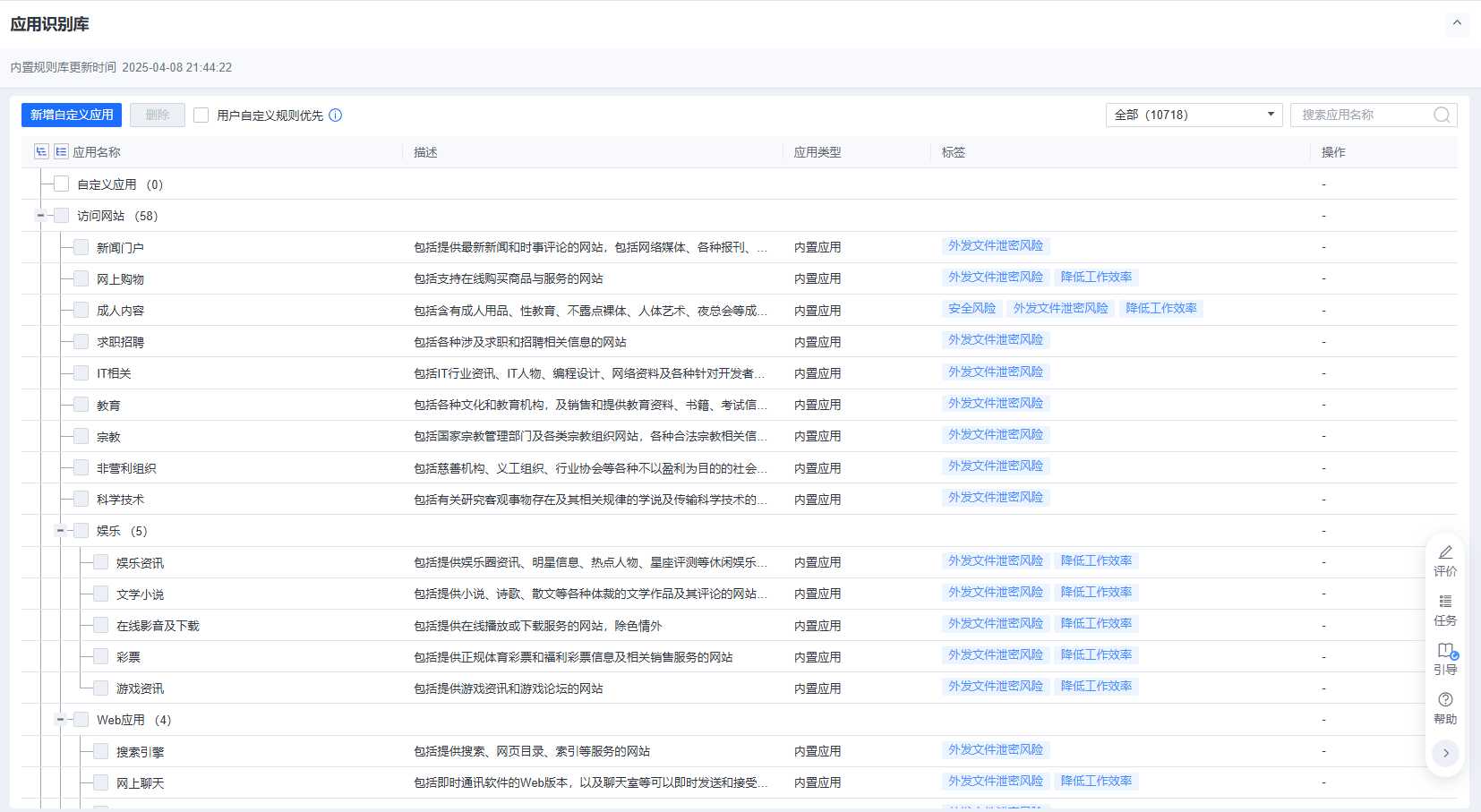Open the 任务 task list icon
The height and width of the screenshot is (812, 1481).
point(1445,603)
